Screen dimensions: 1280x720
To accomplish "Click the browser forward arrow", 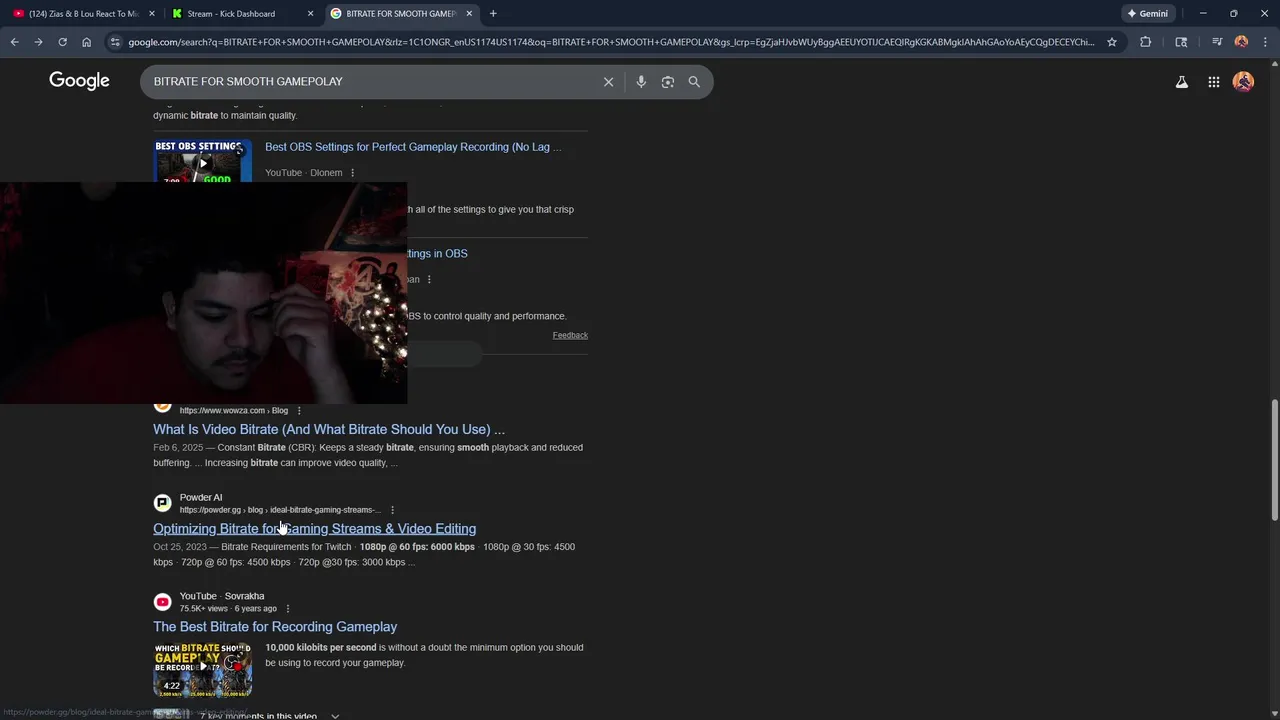I will pos(38,42).
